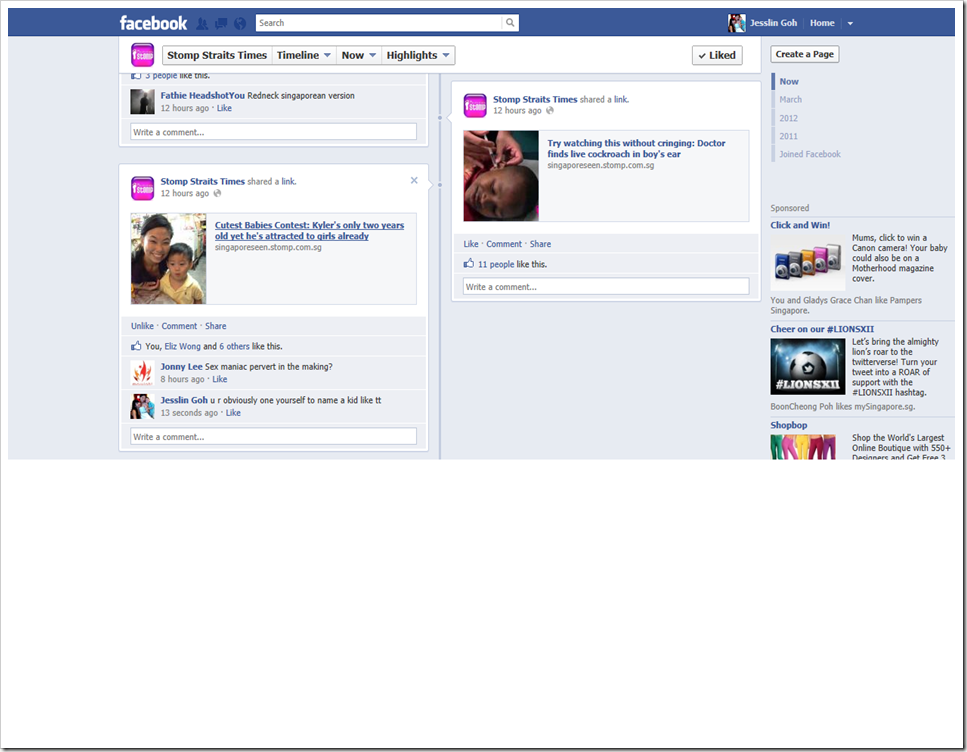Image resolution: width=967 pixels, height=752 pixels.
Task: Like the cockroach in ear post
Action: coord(471,244)
